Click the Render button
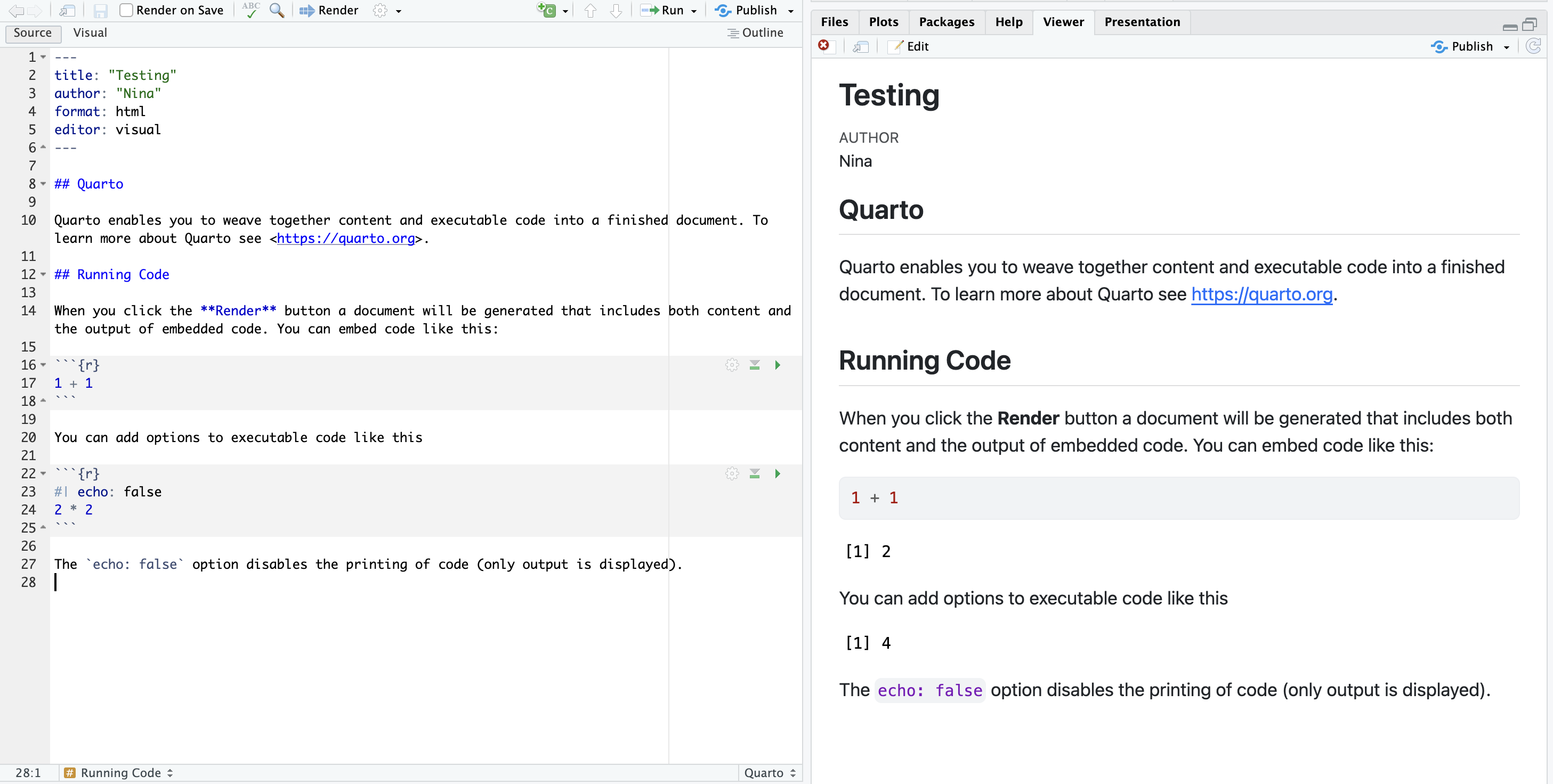Viewport: 1553px width, 784px height. [x=329, y=10]
